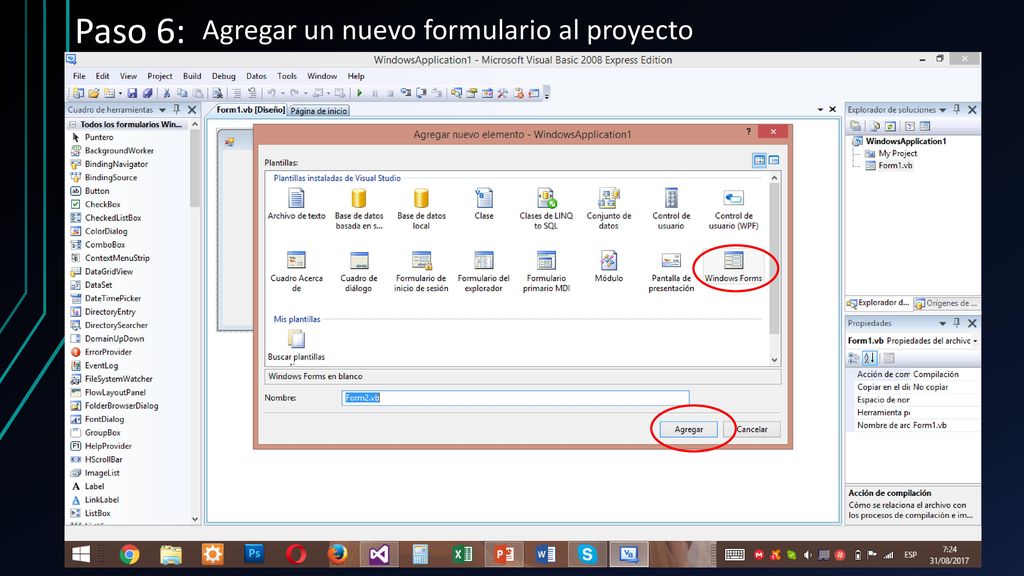This screenshot has width=1024, height=576.
Task: Open the Debug menu
Action: (223, 76)
